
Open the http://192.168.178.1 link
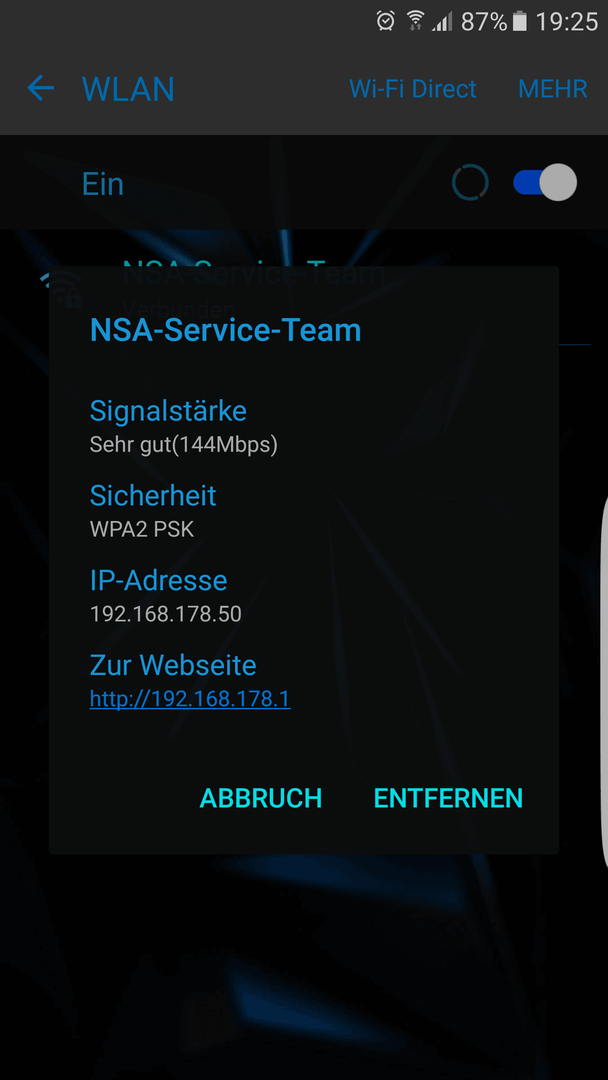(190, 699)
